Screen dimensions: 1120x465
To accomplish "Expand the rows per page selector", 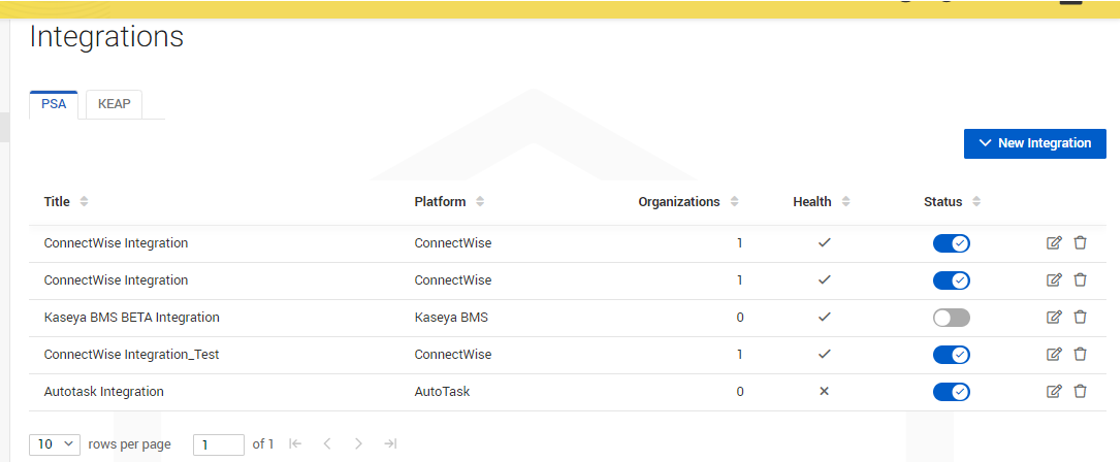I will point(55,444).
